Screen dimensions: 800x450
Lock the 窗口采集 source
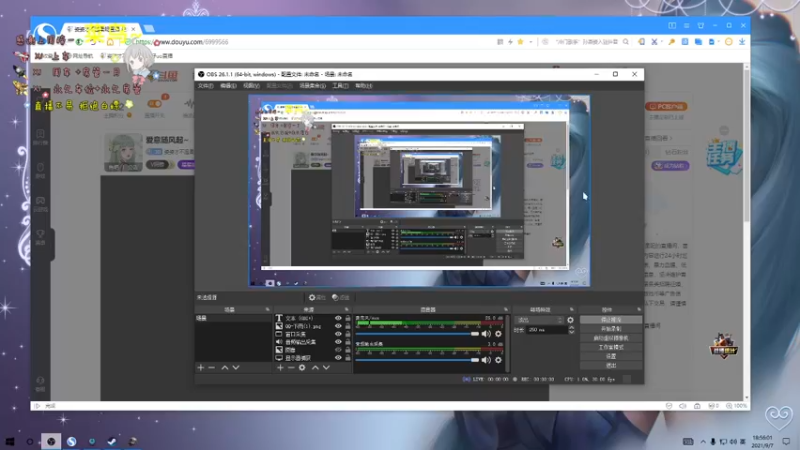pyautogui.click(x=348, y=334)
